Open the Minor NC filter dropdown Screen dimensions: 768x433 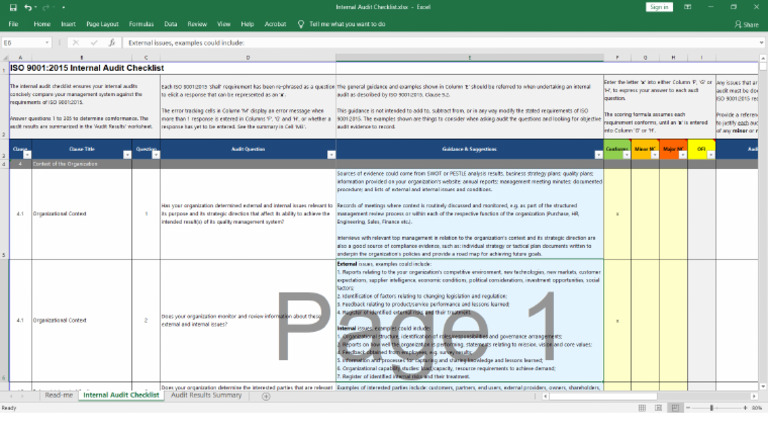(x=654, y=155)
